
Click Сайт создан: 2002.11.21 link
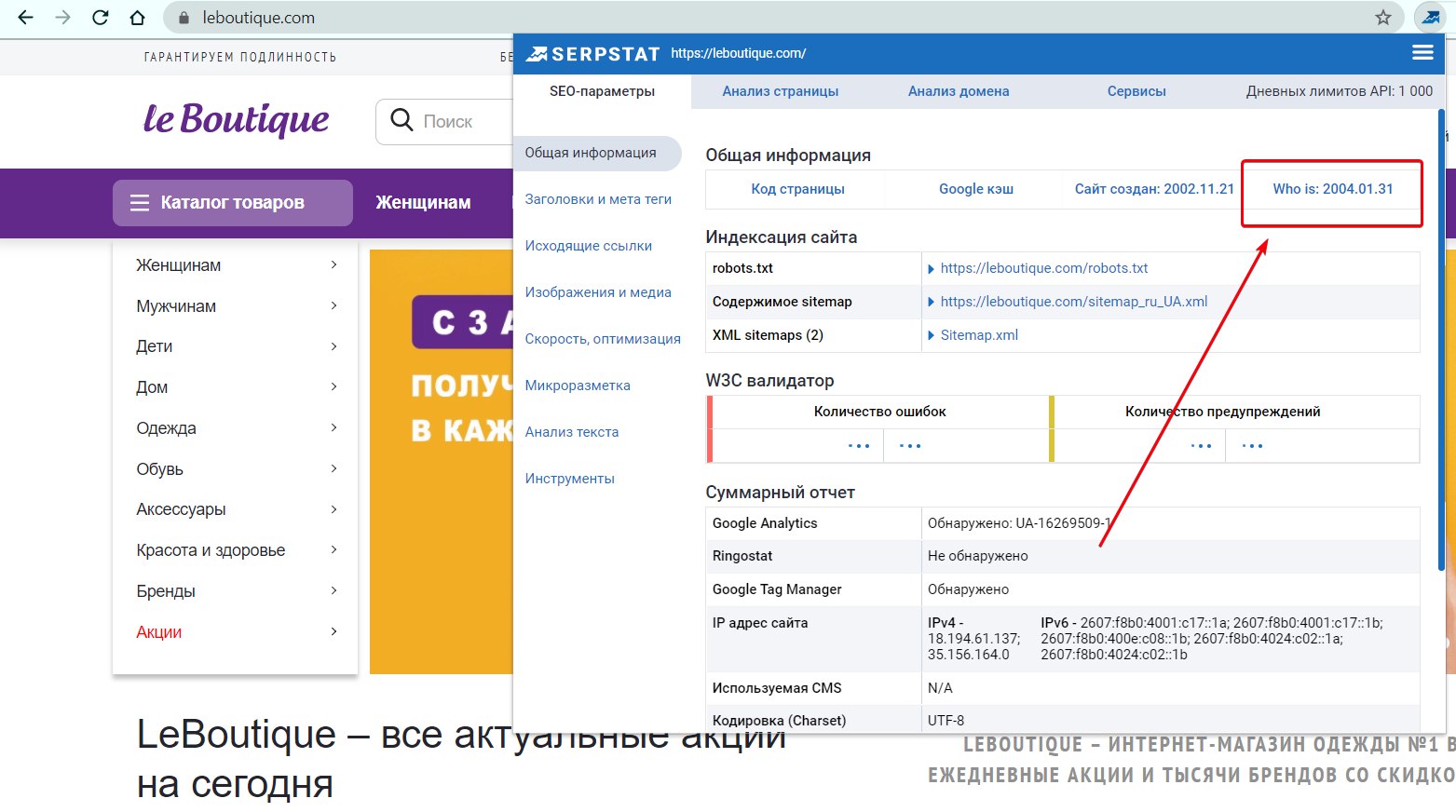(1154, 189)
